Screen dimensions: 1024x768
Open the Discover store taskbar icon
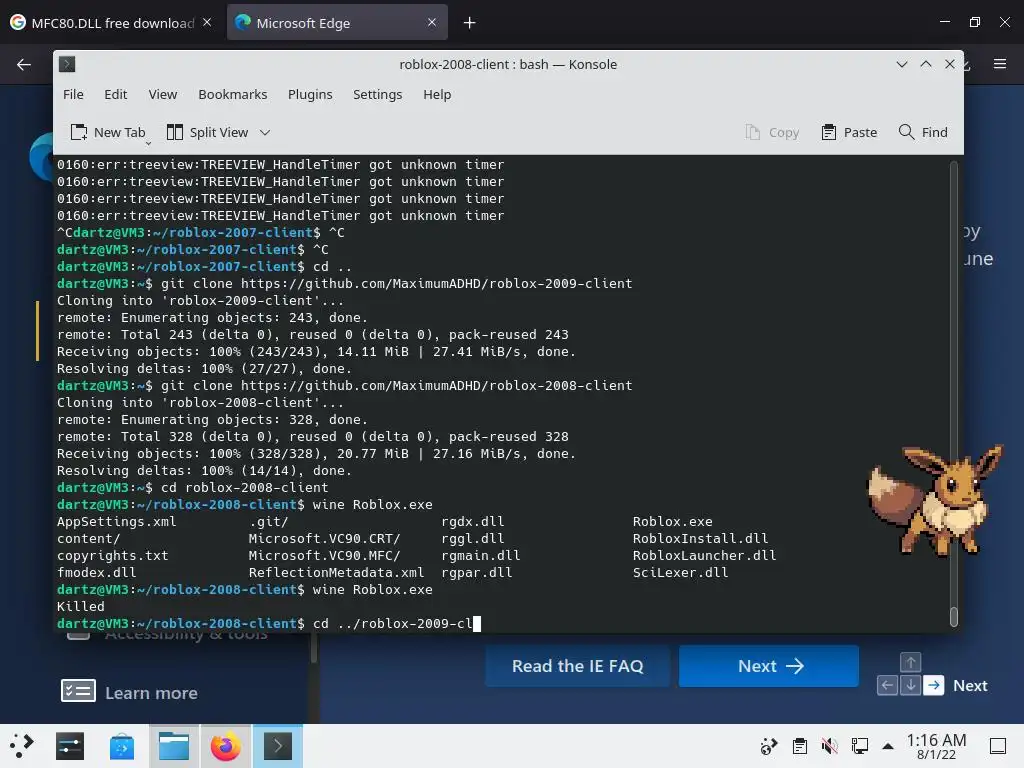tap(121, 746)
